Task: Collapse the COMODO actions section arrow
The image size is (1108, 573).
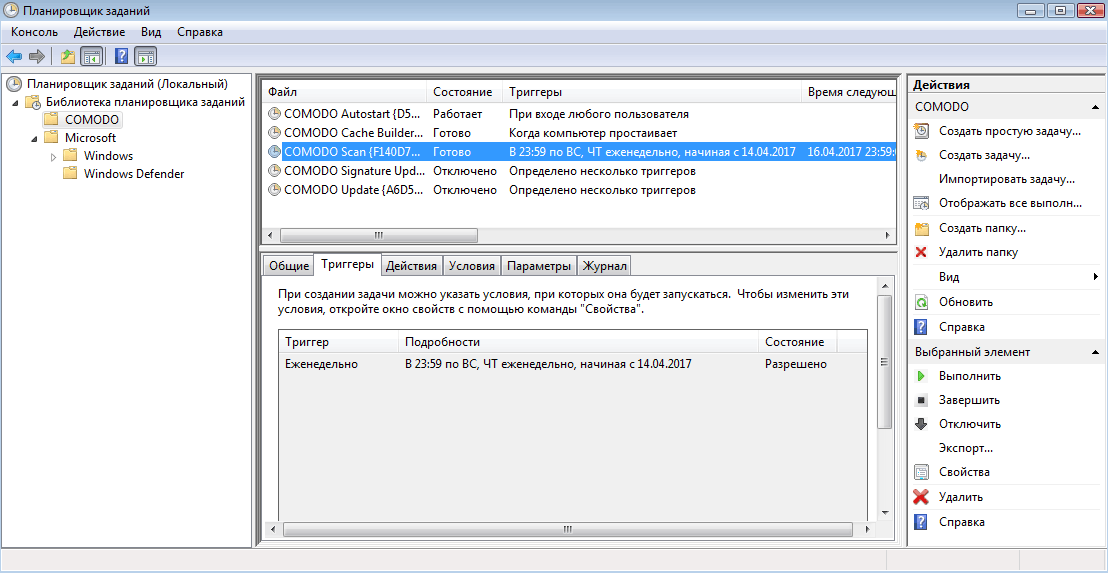Action: (x=1095, y=107)
